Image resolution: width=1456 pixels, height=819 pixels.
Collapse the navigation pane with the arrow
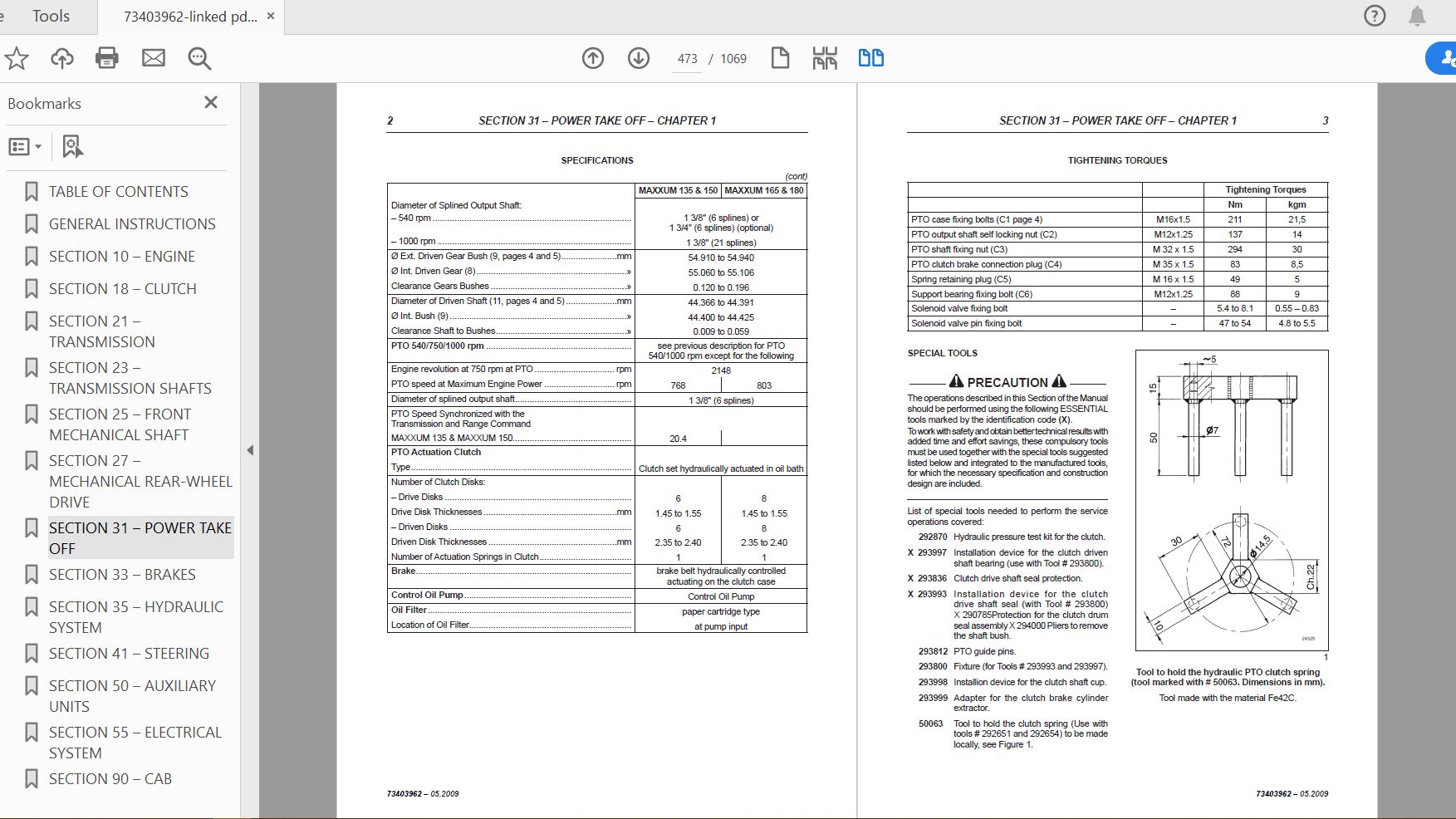coord(250,450)
